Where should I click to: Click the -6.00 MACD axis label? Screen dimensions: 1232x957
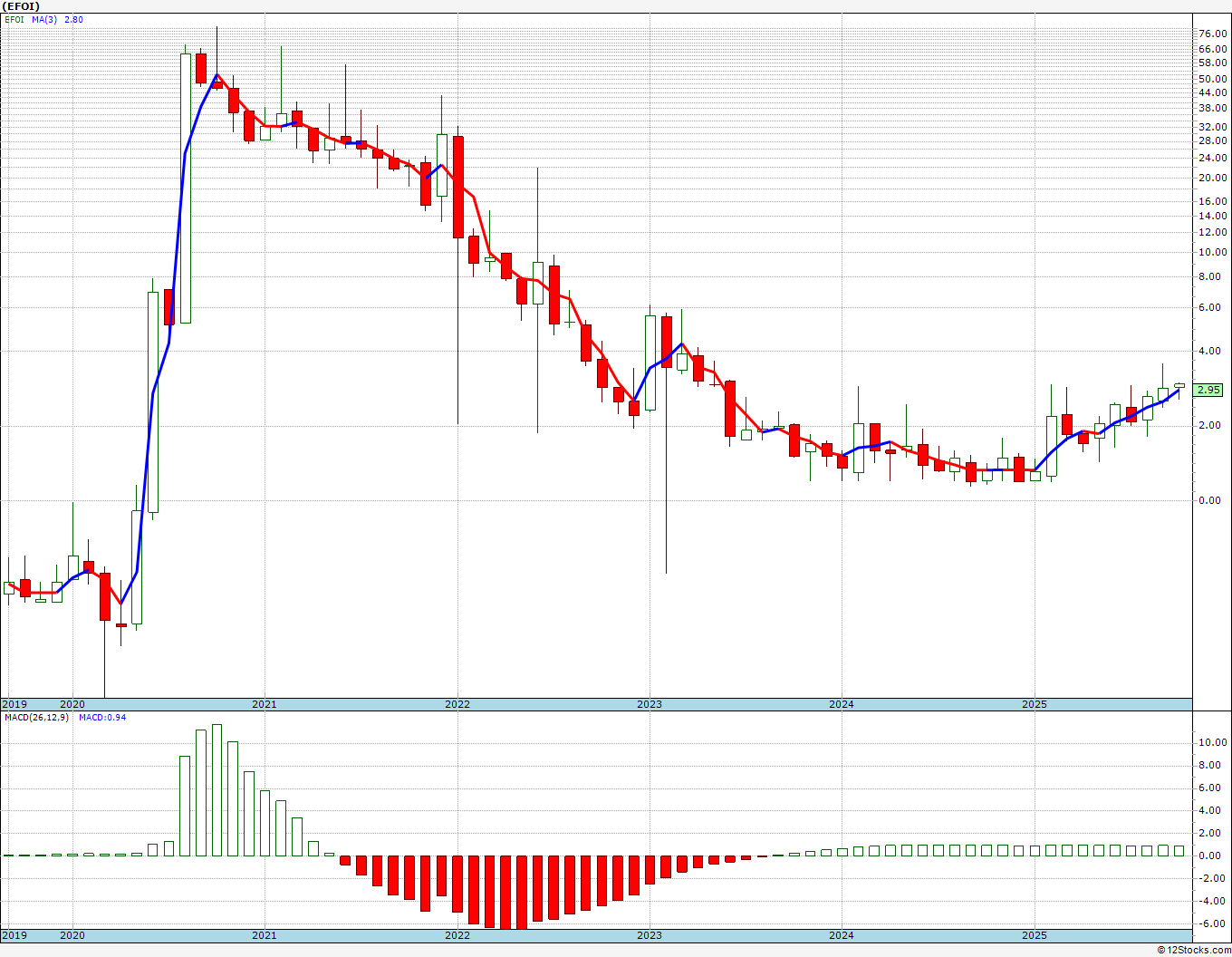pyautogui.click(x=1213, y=924)
